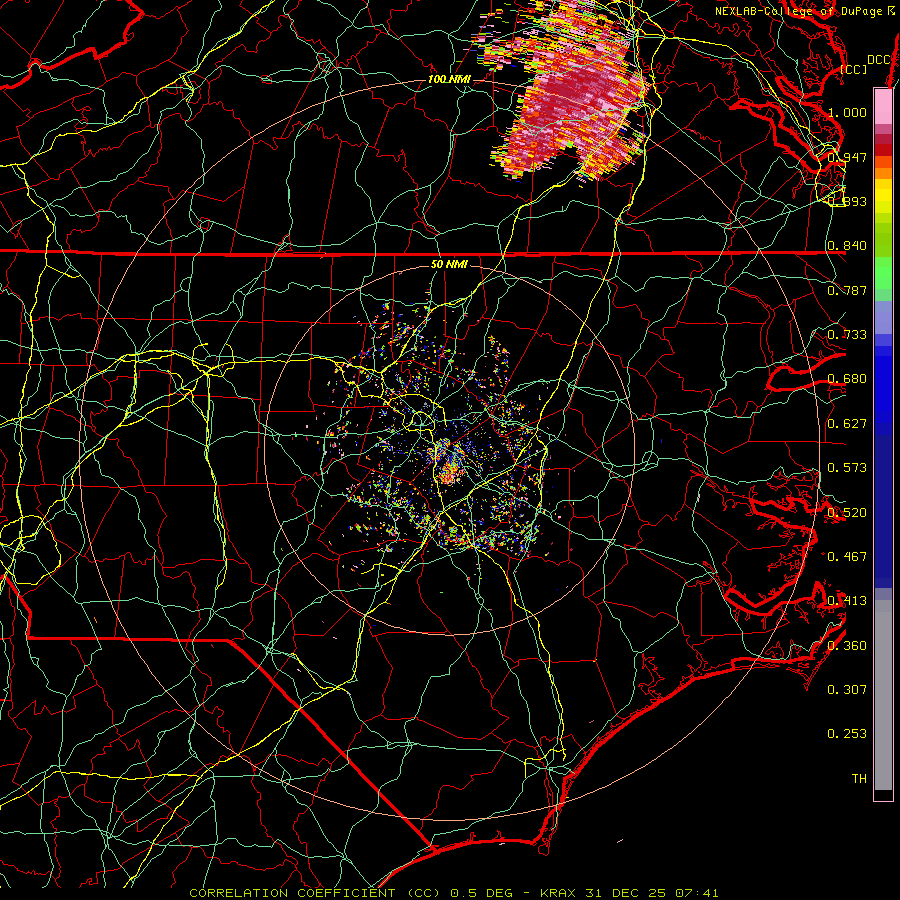Select the 0.627 legend value
This screenshot has height=900, width=900.
[x=847, y=424]
